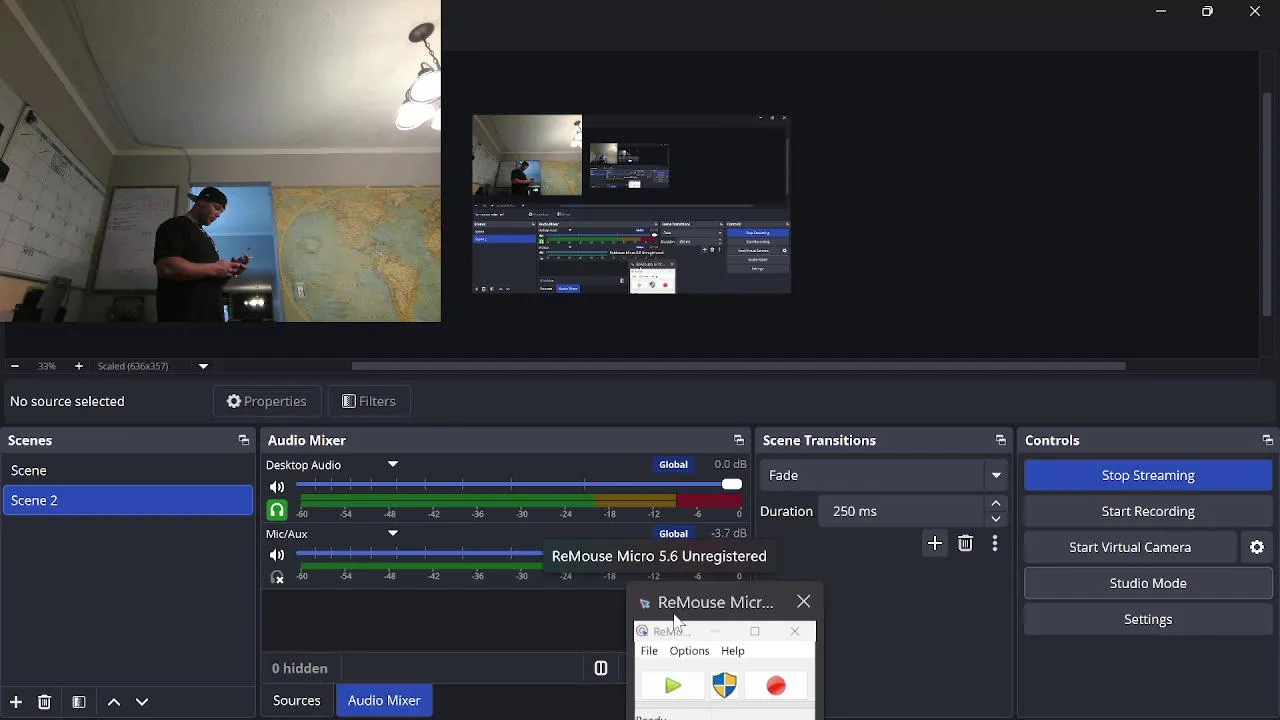
Task: Open source Filters button
Action: tap(368, 401)
